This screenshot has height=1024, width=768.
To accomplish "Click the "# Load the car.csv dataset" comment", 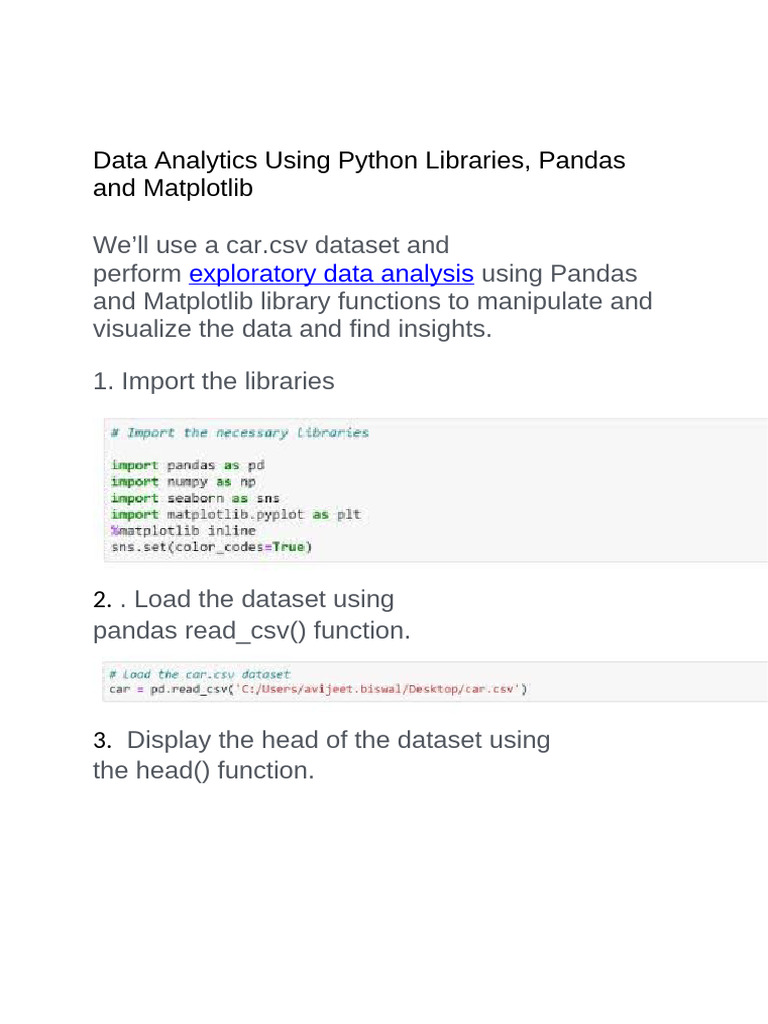I will click(199, 674).
